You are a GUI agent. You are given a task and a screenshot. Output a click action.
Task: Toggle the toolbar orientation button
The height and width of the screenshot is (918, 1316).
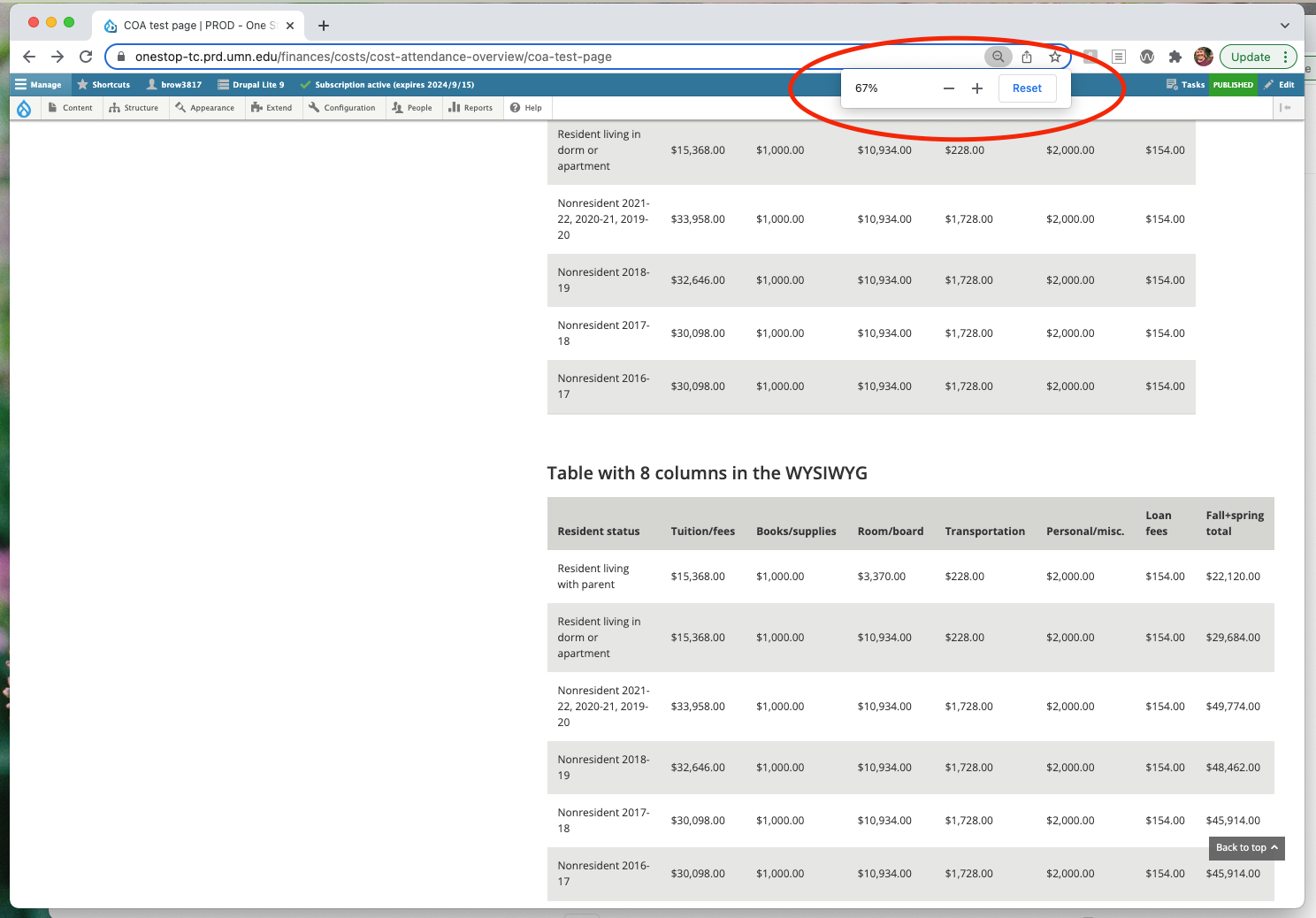point(1285,108)
